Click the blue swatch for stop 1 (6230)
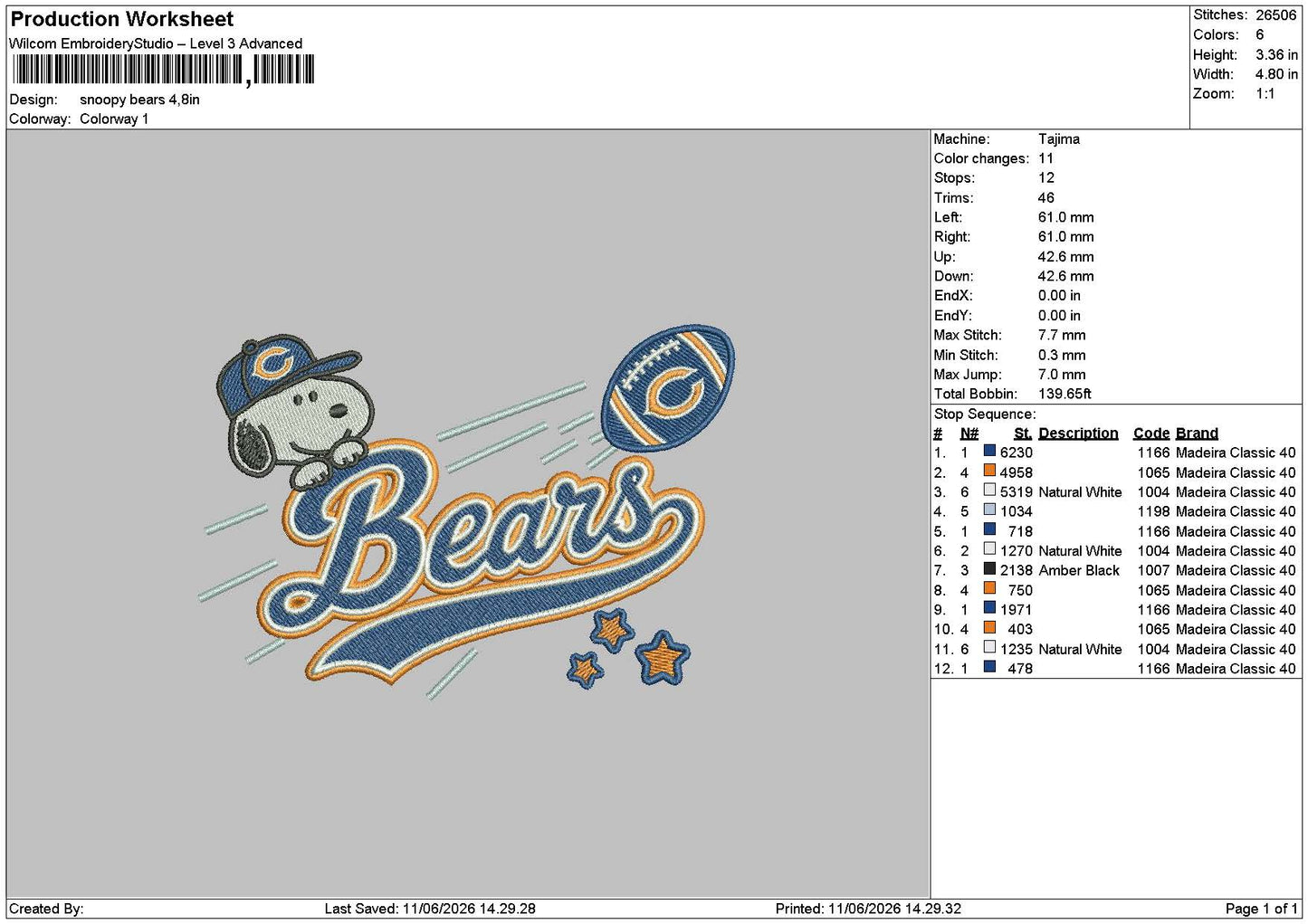This screenshot has width=1308, height=924. pyautogui.click(x=989, y=451)
